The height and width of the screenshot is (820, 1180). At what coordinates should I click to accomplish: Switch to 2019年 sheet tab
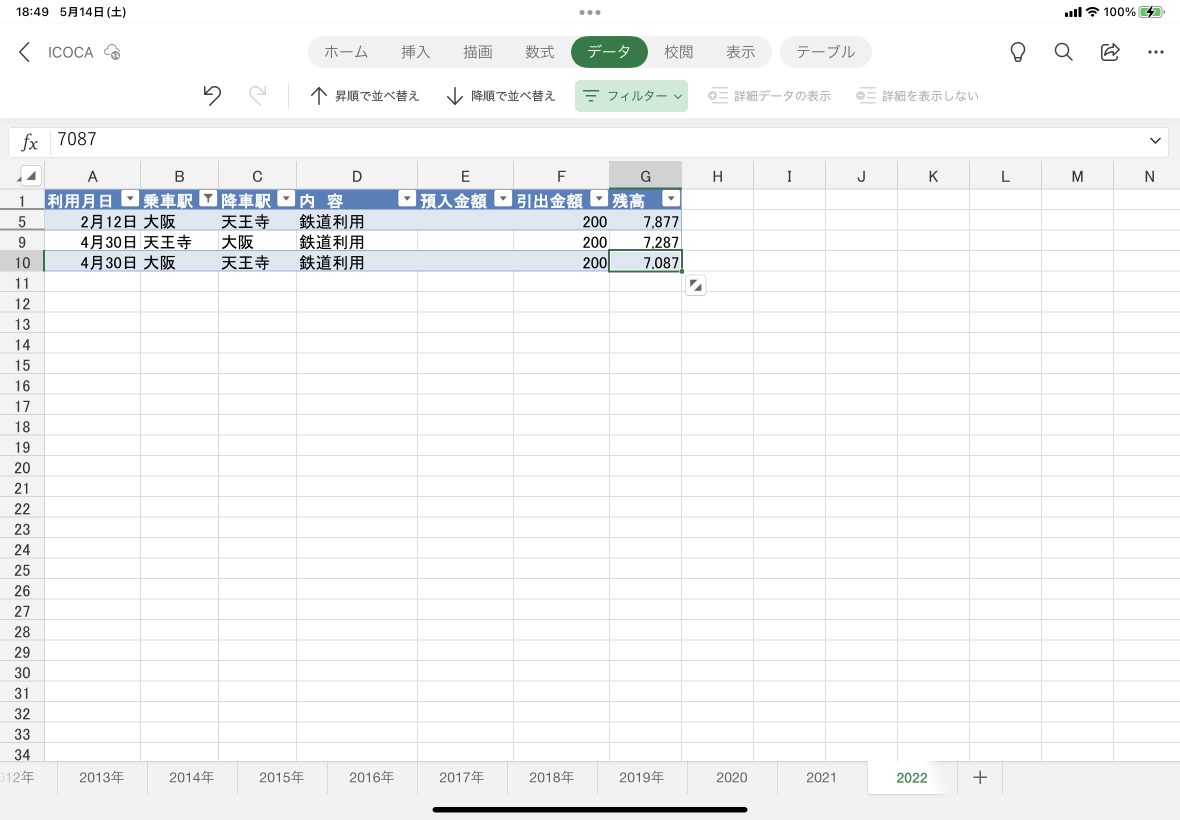point(642,777)
